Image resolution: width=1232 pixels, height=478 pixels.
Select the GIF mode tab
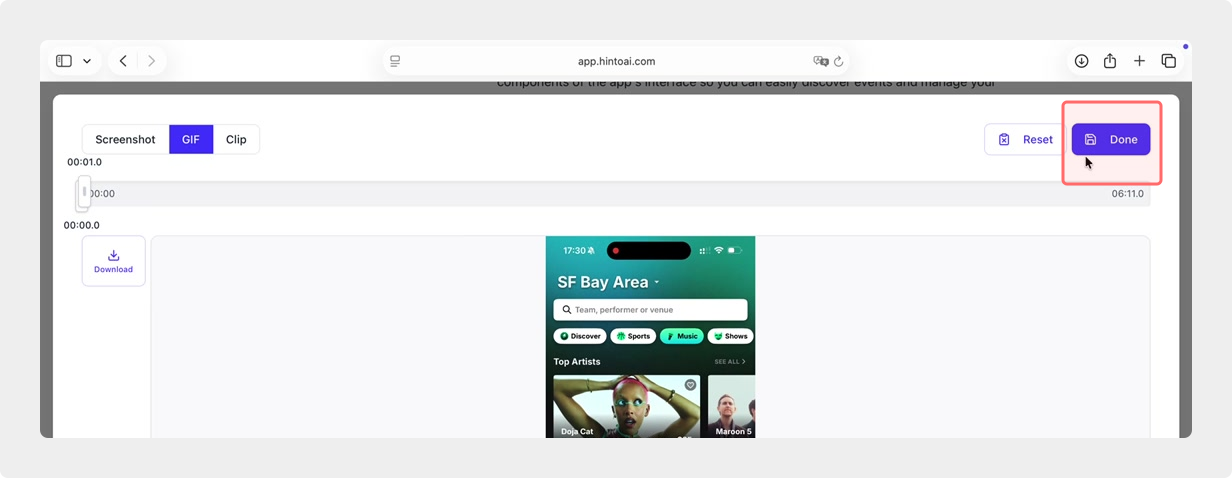click(191, 140)
